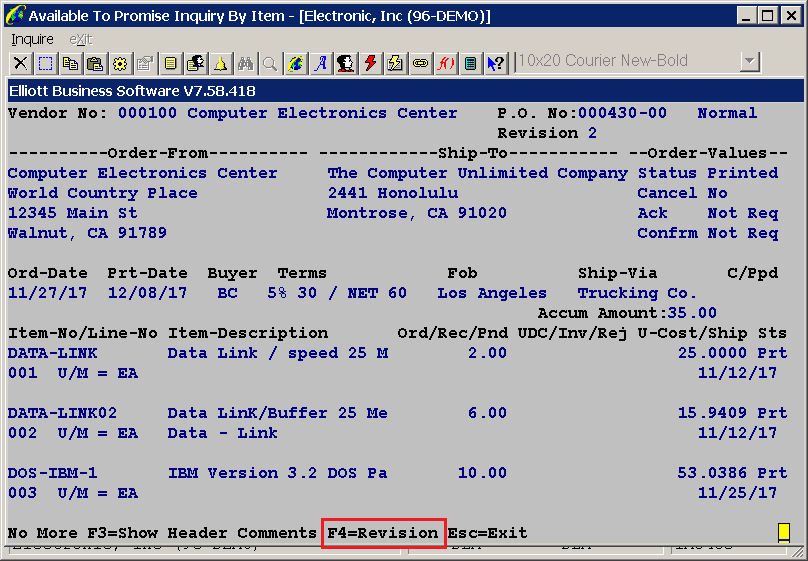Click terms 5% 30 / NET 60
Viewport: 808px width, 561px height.
[x=337, y=293]
